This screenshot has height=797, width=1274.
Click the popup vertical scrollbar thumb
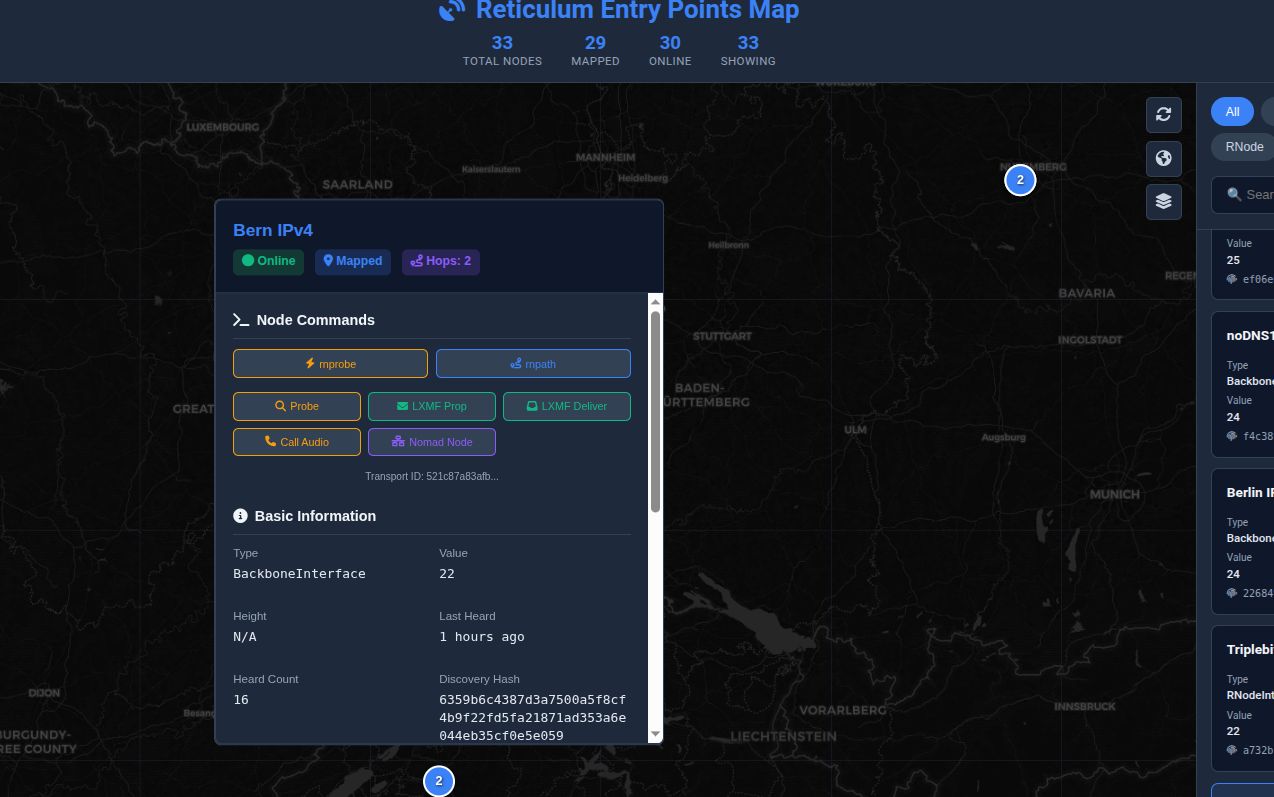tap(656, 411)
